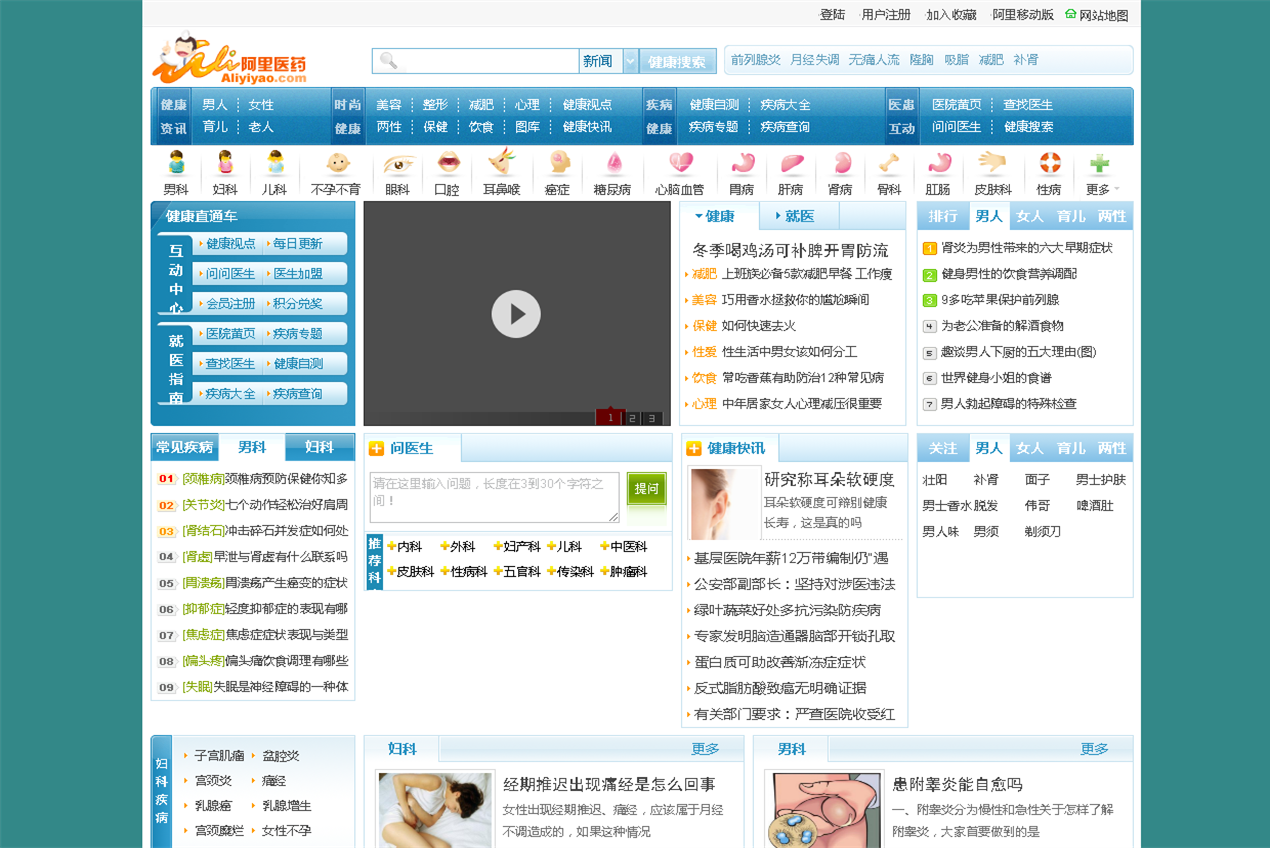Open the 用户注册 link
Image resolution: width=1270 pixels, height=848 pixels.
click(886, 15)
